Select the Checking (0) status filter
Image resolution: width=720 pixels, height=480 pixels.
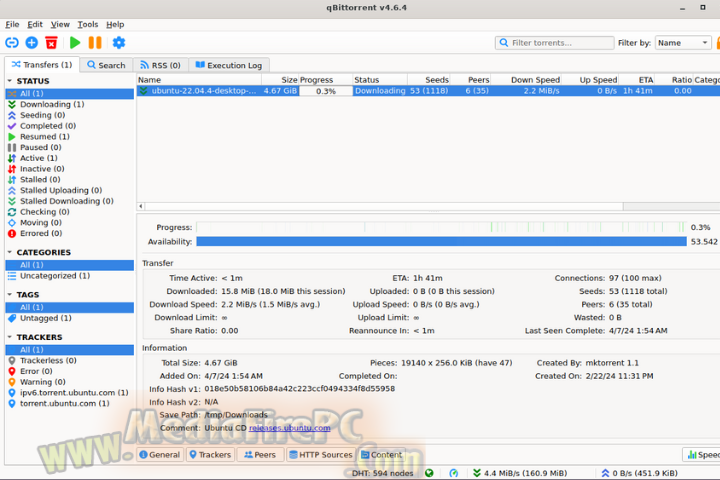point(70,212)
